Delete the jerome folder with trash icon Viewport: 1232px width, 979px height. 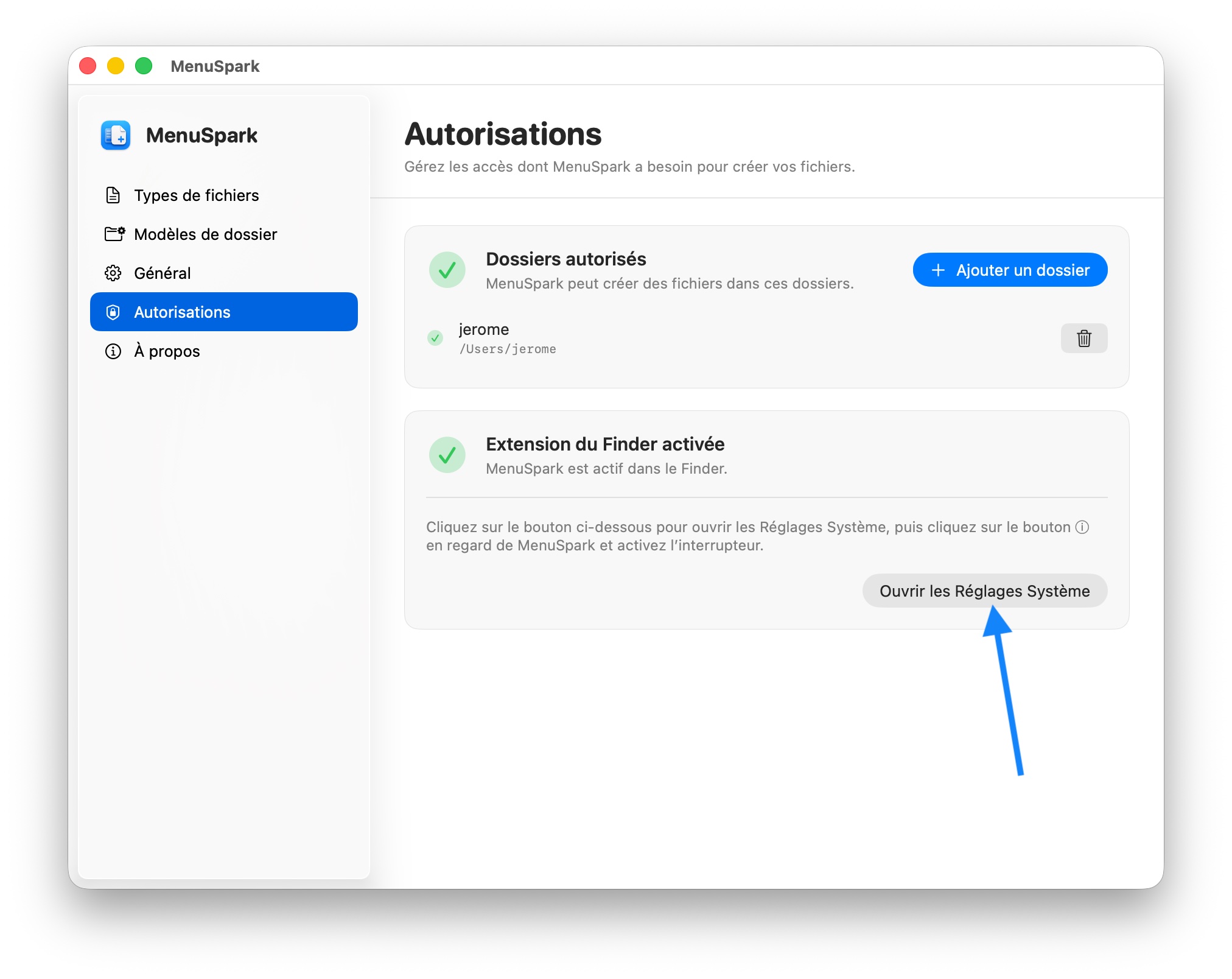coord(1084,338)
